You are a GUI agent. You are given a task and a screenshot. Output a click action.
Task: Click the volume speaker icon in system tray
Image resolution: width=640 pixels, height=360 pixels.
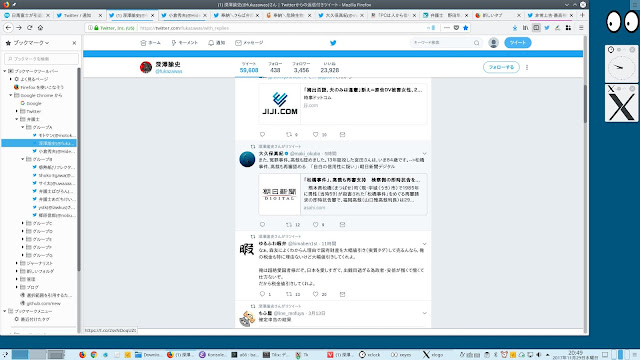point(538,355)
